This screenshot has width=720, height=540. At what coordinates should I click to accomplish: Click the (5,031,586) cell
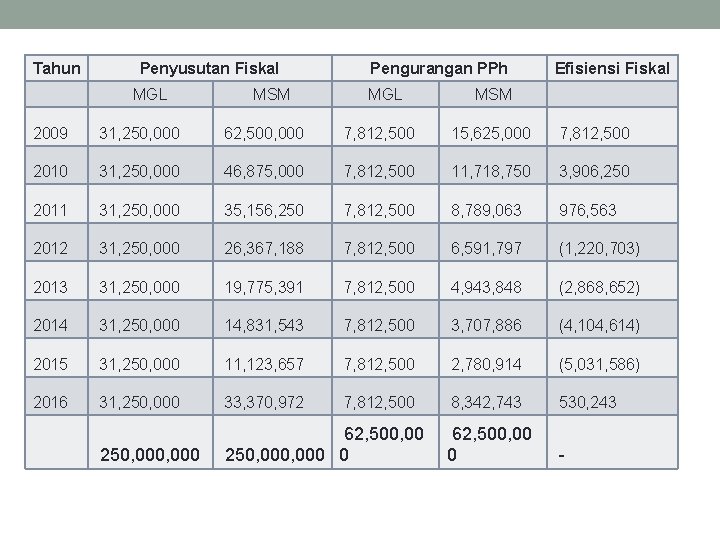coord(600,364)
